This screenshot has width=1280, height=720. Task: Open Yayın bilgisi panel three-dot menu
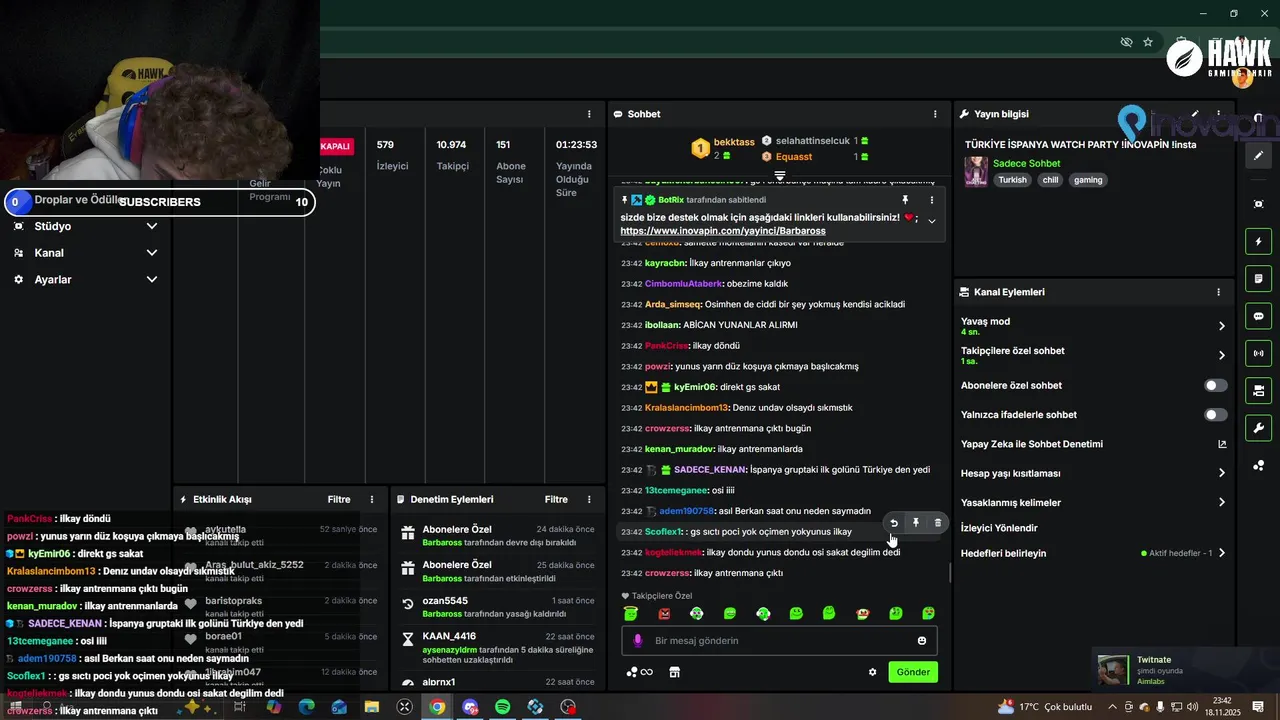point(1218,114)
